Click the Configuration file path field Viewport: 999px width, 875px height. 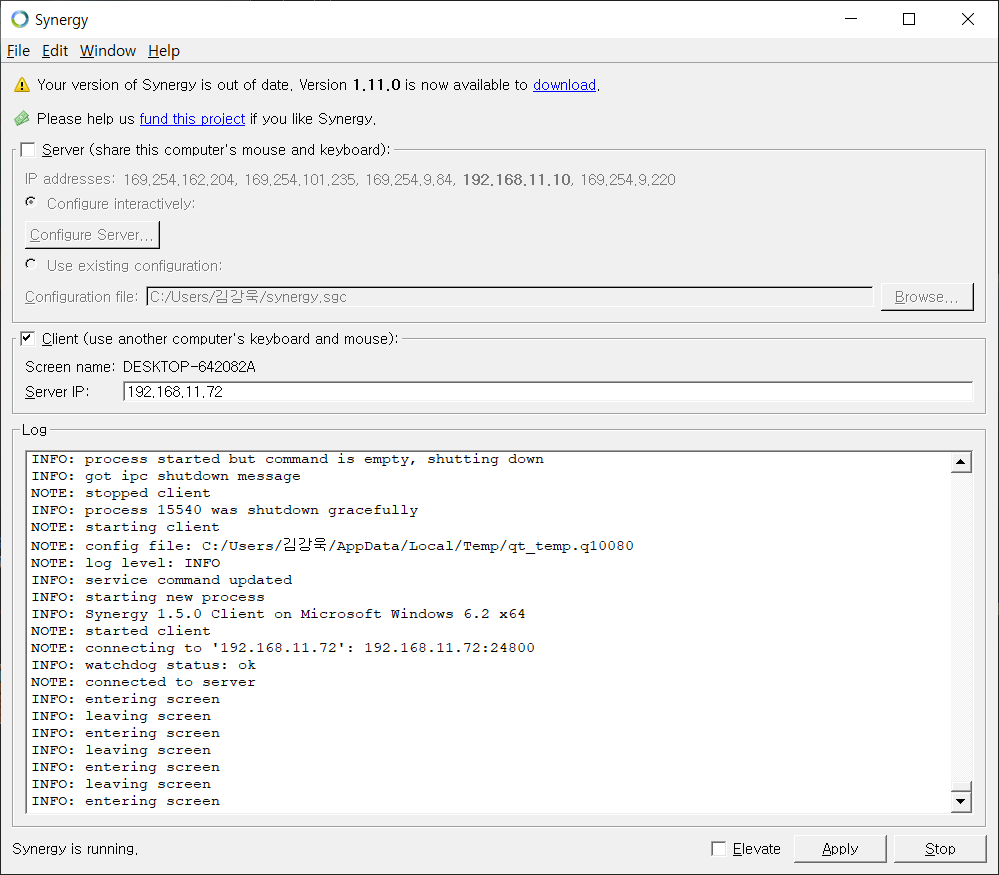point(510,297)
